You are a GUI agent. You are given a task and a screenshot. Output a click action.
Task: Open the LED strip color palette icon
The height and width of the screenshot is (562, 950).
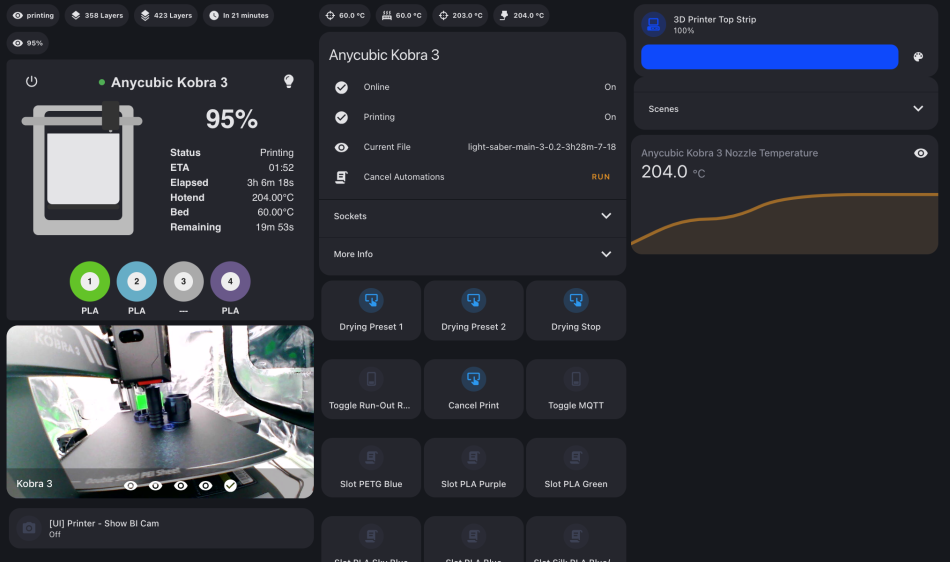coord(918,57)
